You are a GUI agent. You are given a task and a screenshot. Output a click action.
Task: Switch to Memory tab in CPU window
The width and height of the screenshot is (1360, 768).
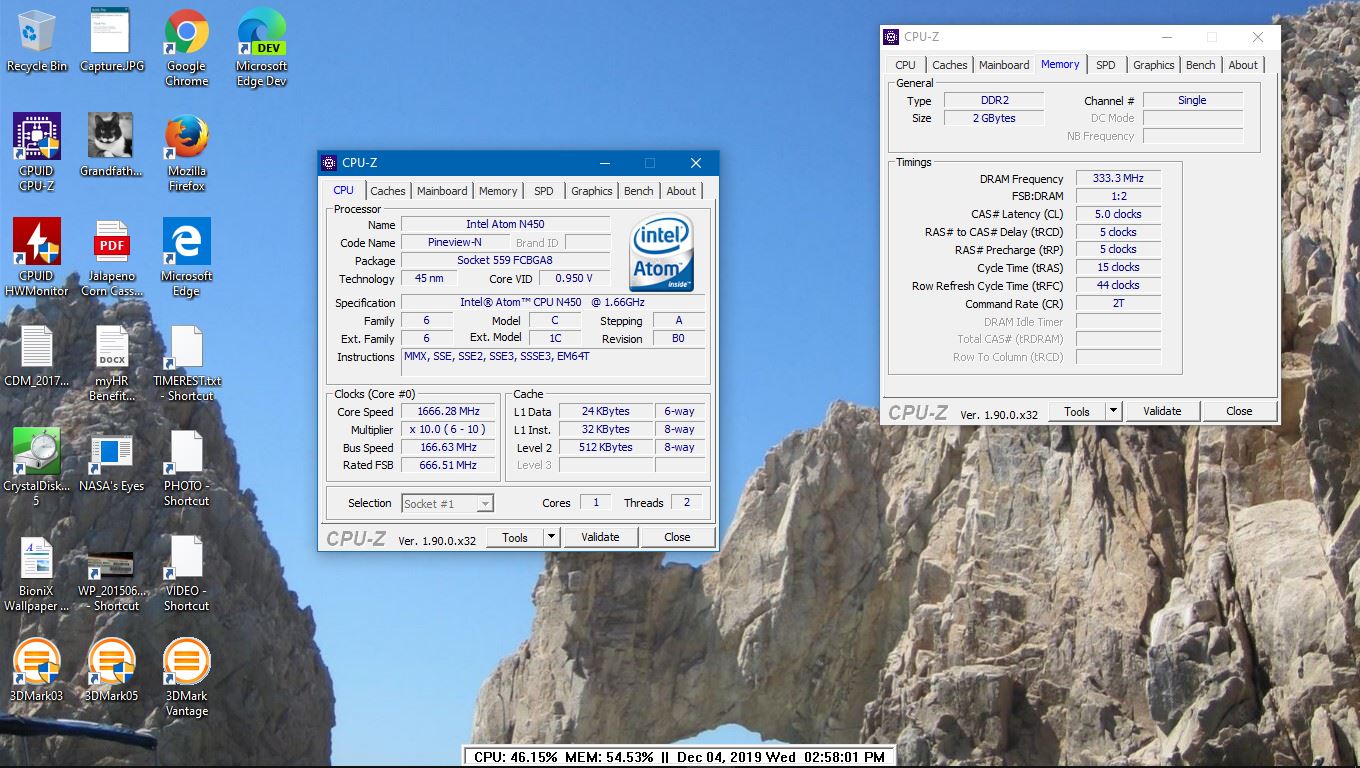pyautogui.click(x=498, y=191)
